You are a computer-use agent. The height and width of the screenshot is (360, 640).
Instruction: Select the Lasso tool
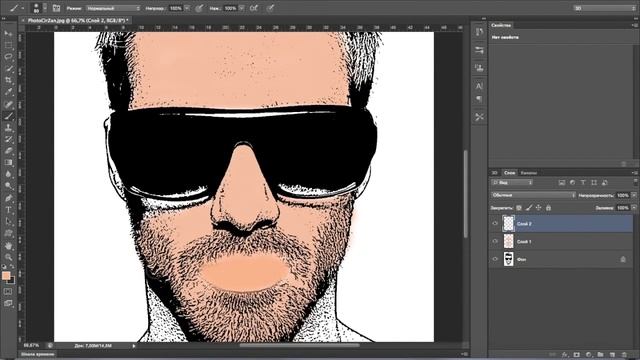coord(8,57)
